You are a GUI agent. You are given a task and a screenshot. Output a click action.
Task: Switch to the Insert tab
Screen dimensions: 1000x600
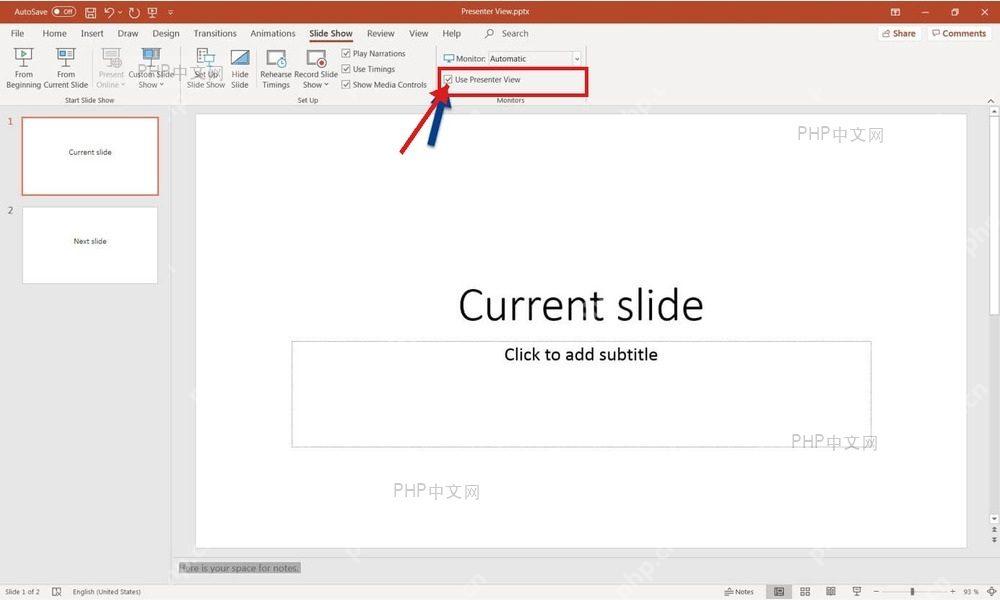coord(92,33)
